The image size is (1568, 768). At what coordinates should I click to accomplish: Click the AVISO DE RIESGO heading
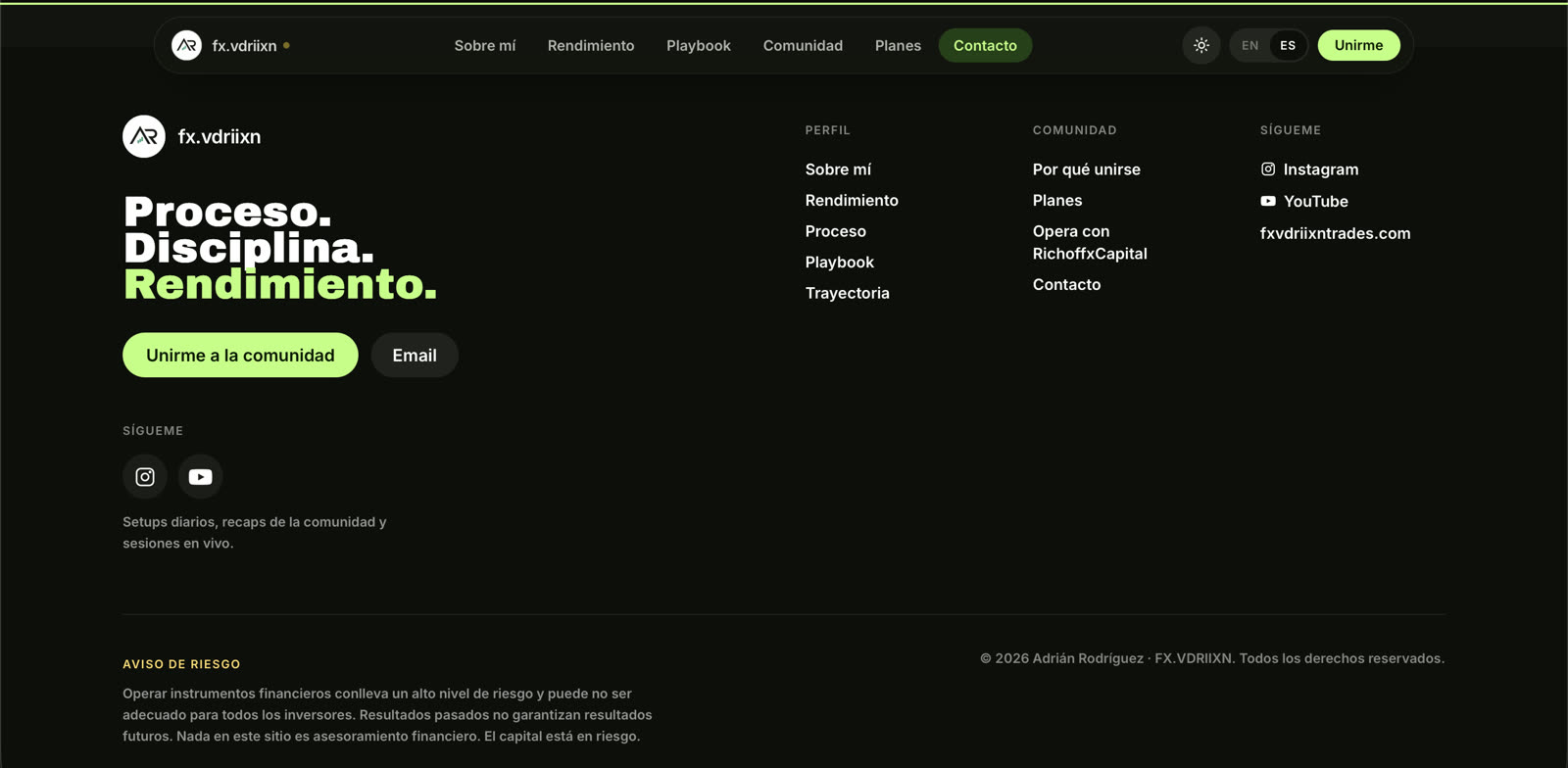pyautogui.click(x=181, y=664)
